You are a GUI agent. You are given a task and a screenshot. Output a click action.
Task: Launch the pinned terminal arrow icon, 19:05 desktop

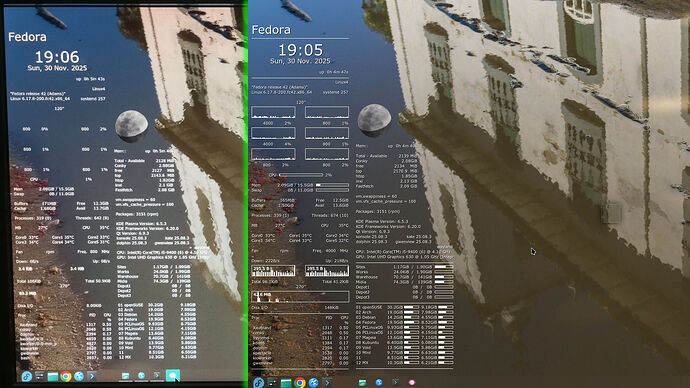pos(327,382)
